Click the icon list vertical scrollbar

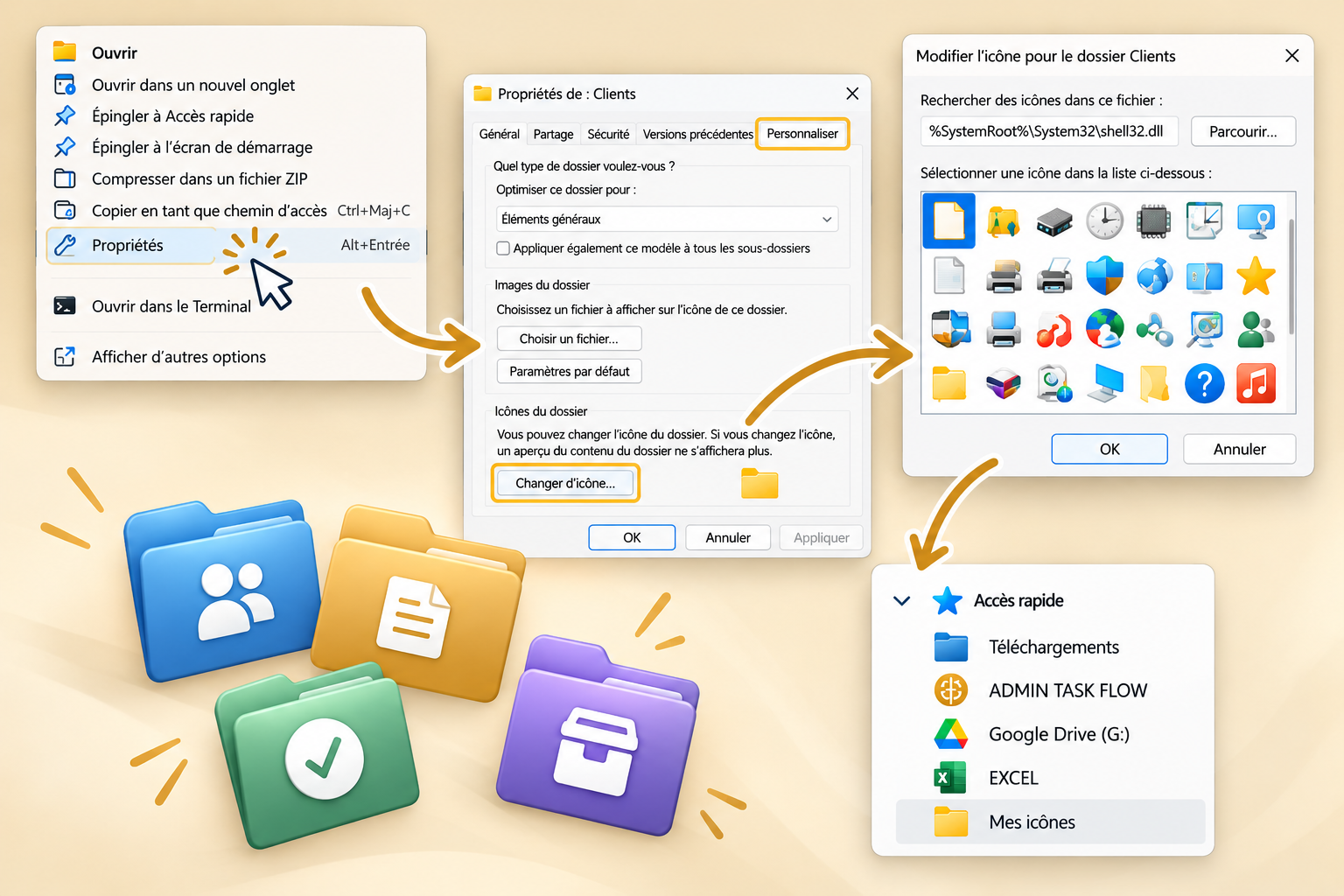pos(1291,276)
